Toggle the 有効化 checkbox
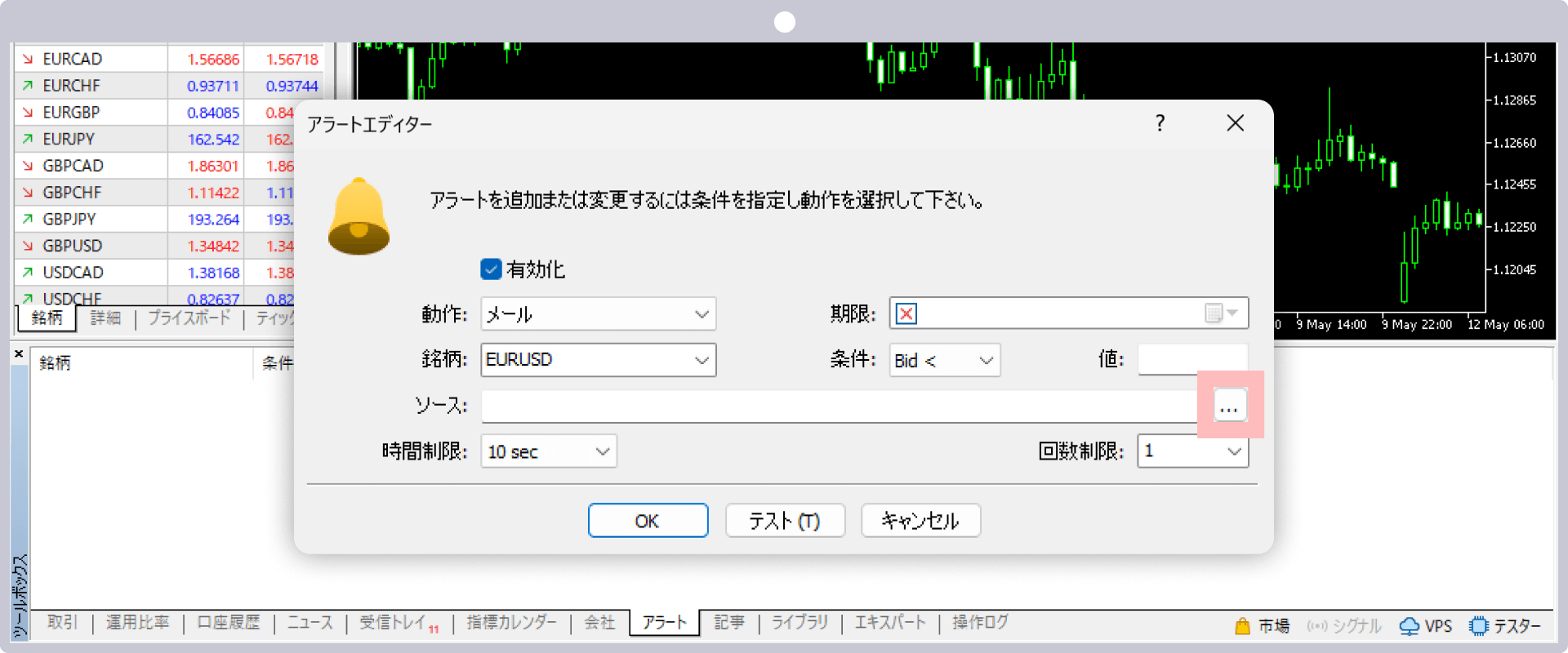This screenshot has height=653, width=1568. (x=491, y=269)
